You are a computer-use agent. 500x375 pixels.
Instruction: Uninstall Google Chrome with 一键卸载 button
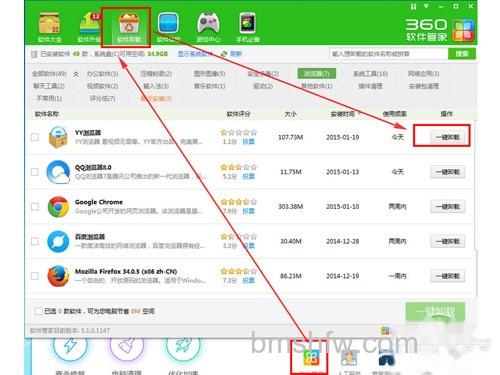[447, 207]
